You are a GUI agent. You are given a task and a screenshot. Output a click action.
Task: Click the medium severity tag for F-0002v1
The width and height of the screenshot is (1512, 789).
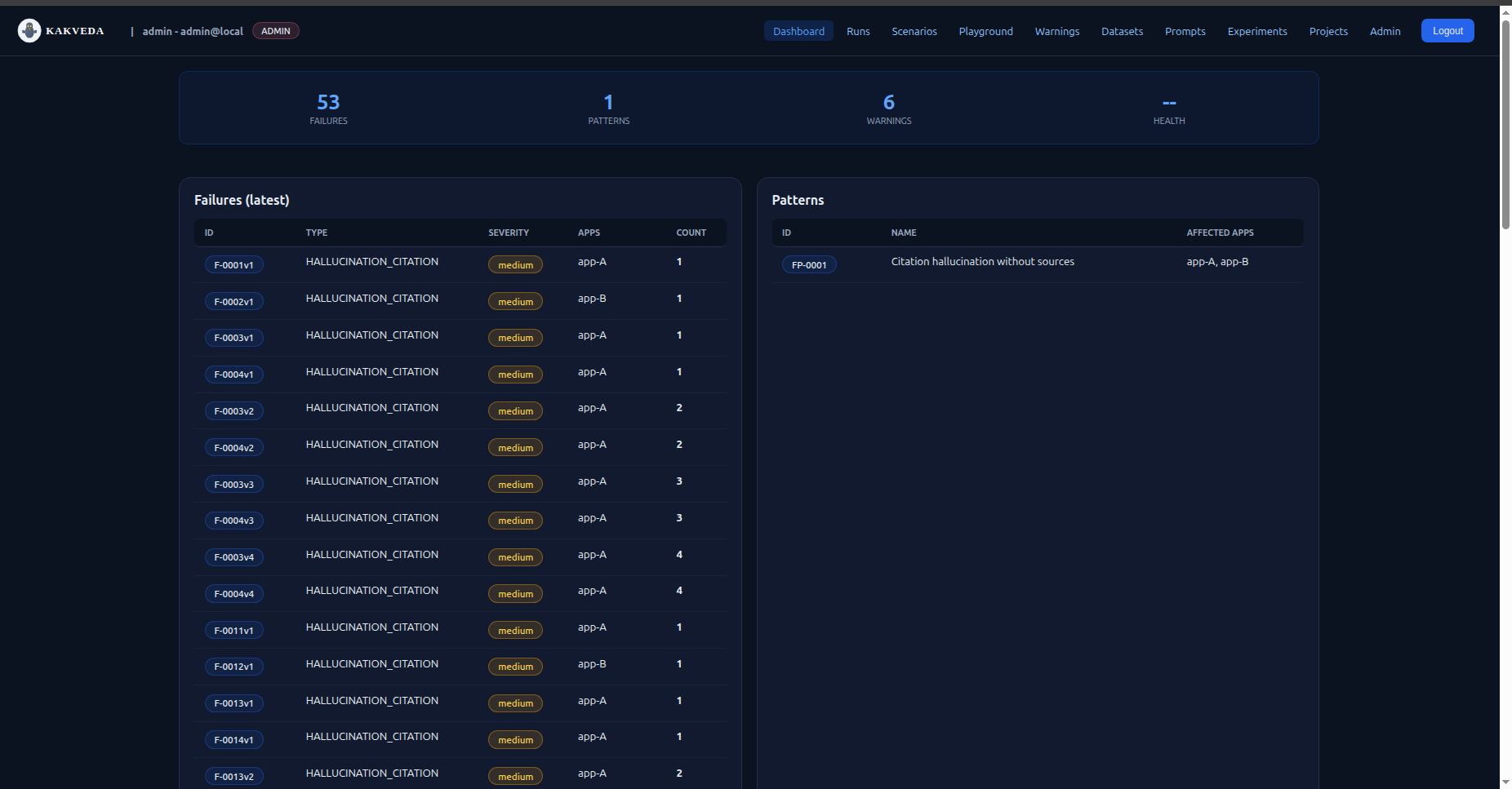(x=515, y=302)
